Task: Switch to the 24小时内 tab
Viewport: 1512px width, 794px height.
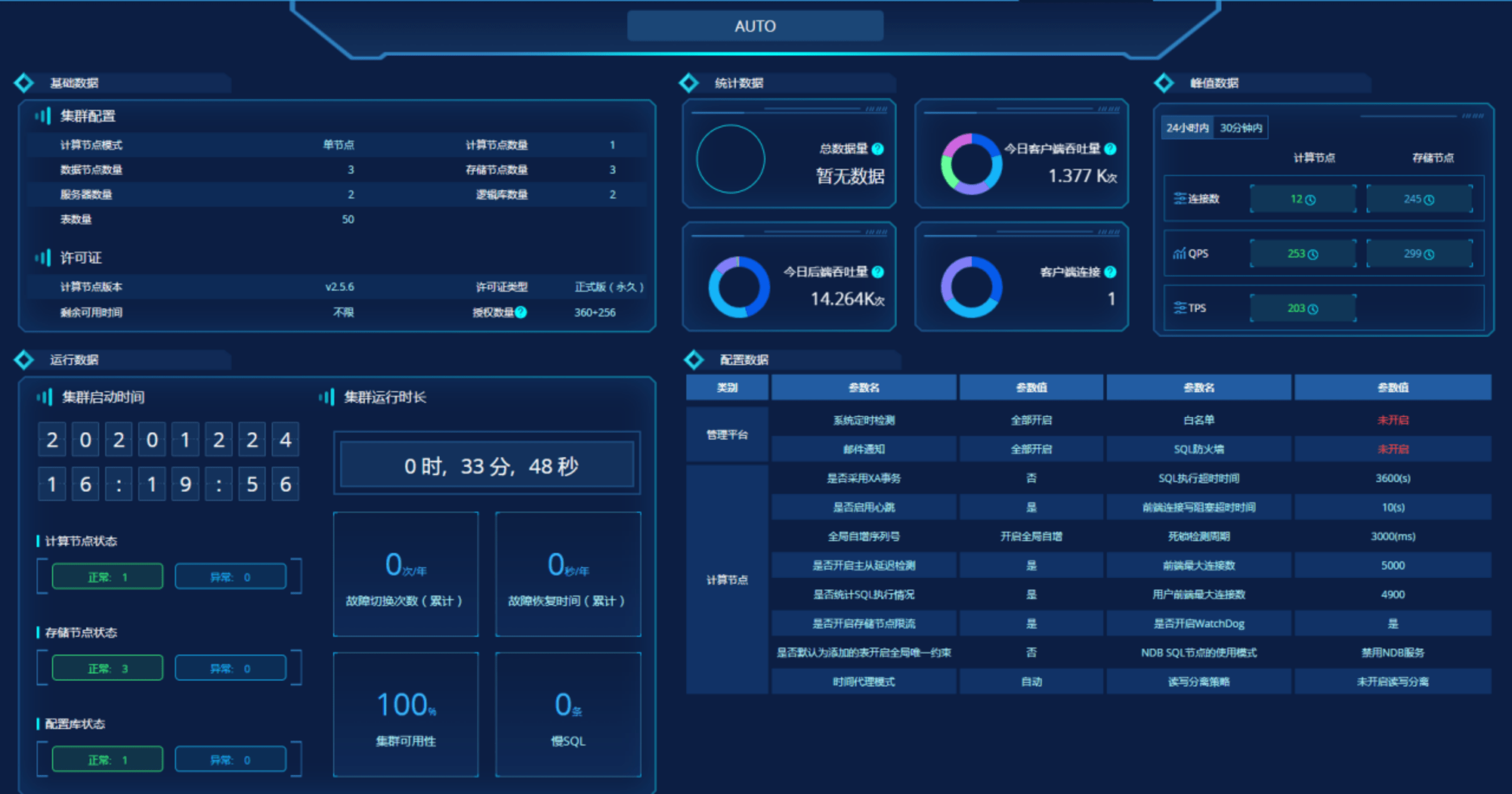Action: point(1187,128)
